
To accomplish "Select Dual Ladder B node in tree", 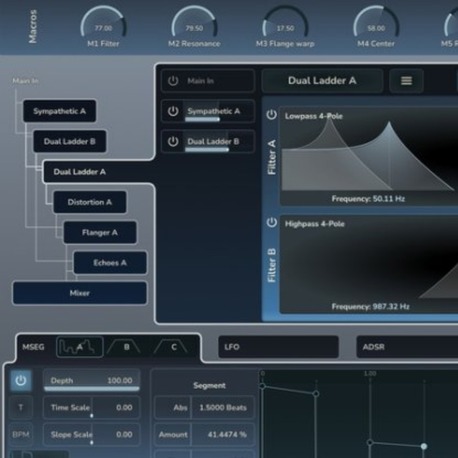I will 70,141.
